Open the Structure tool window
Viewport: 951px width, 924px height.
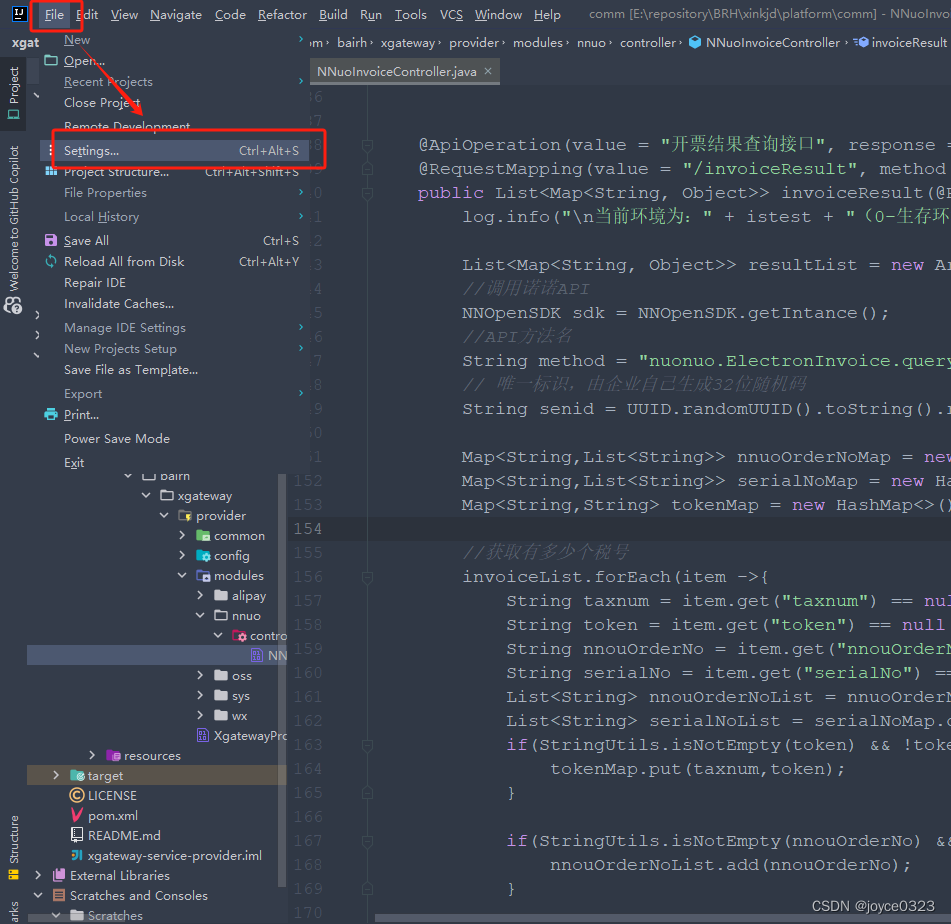point(13,847)
